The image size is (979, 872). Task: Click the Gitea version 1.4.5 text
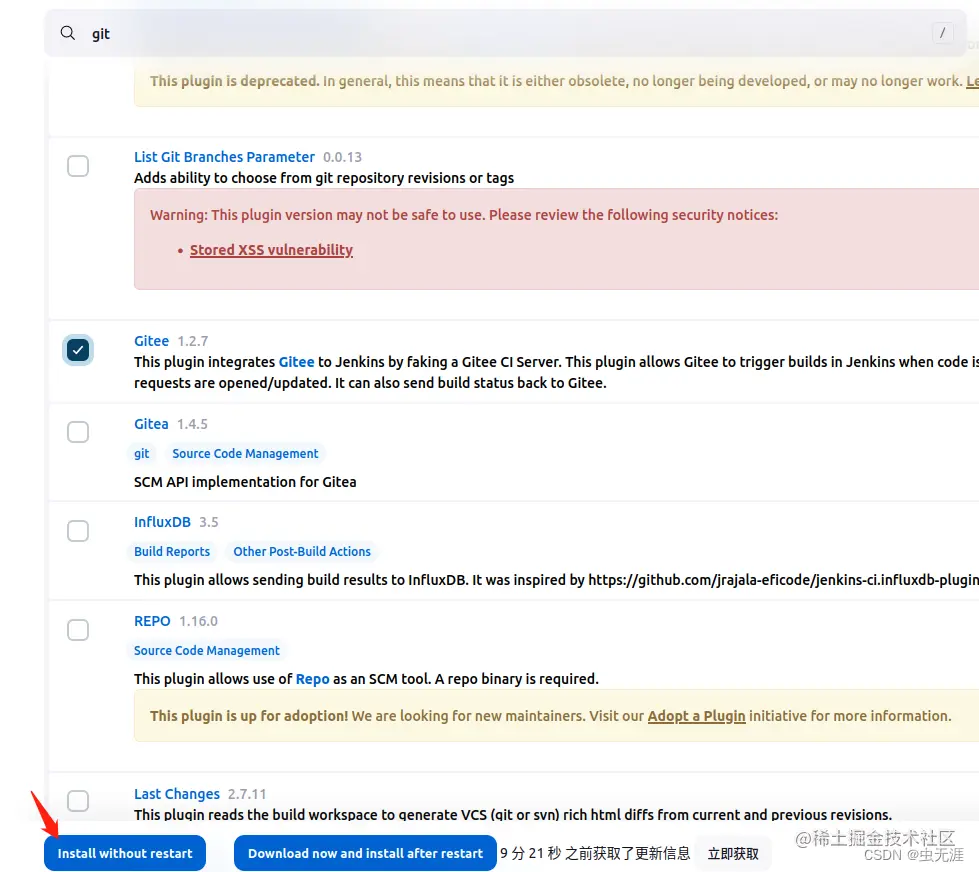click(x=192, y=424)
